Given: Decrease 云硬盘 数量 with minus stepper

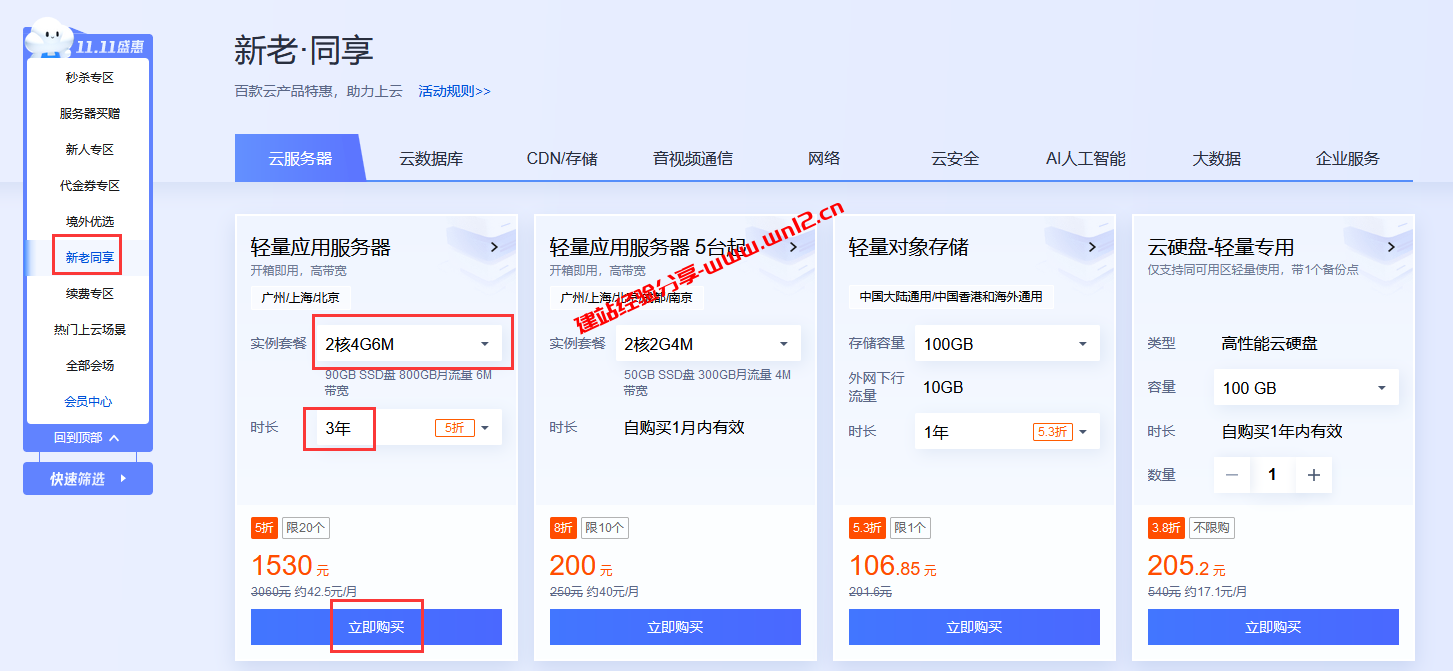Looking at the screenshot, I should pos(1232,474).
